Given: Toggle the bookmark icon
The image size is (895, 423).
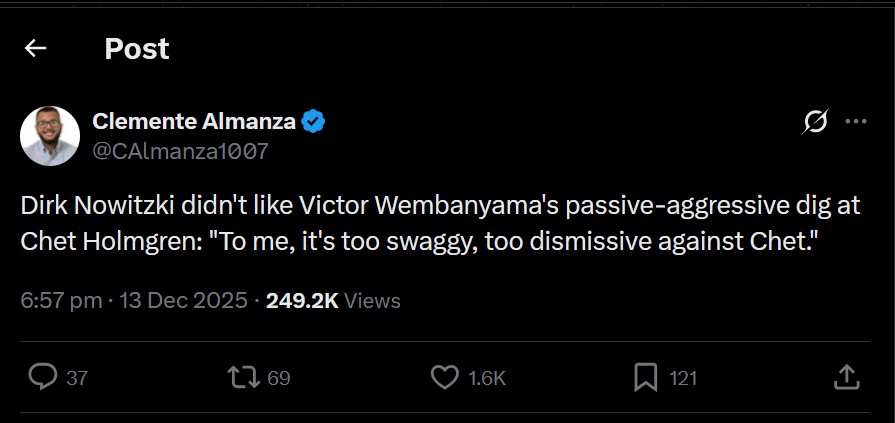Looking at the screenshot, I should (646, 377).
